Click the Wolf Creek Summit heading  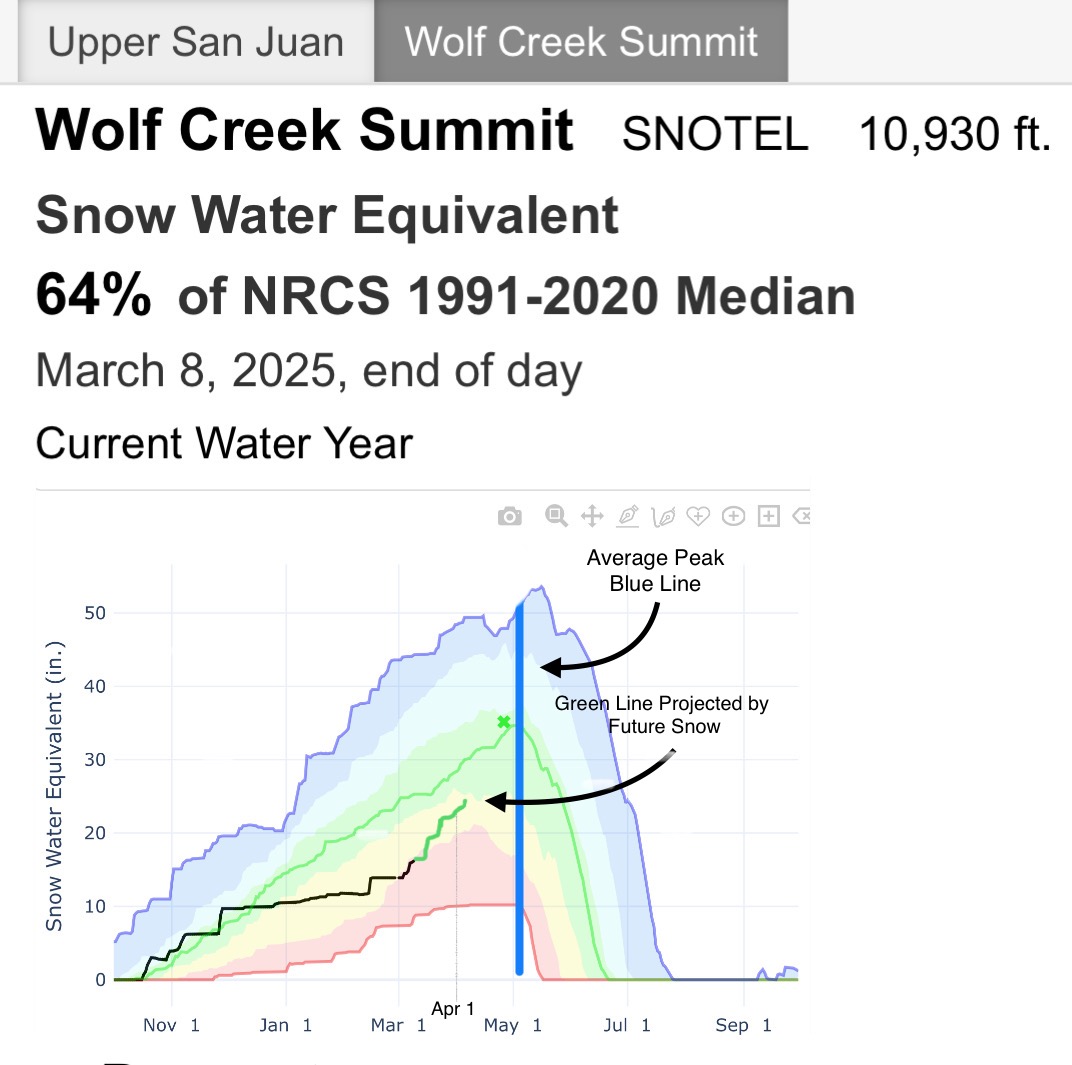(305, 131)
